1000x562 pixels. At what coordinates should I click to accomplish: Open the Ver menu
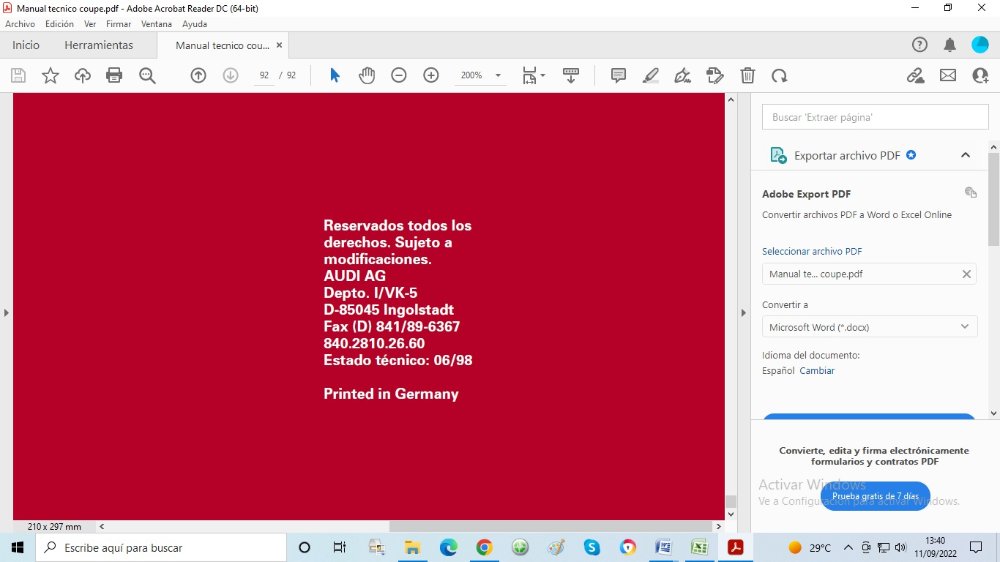[x=90, y=24]
